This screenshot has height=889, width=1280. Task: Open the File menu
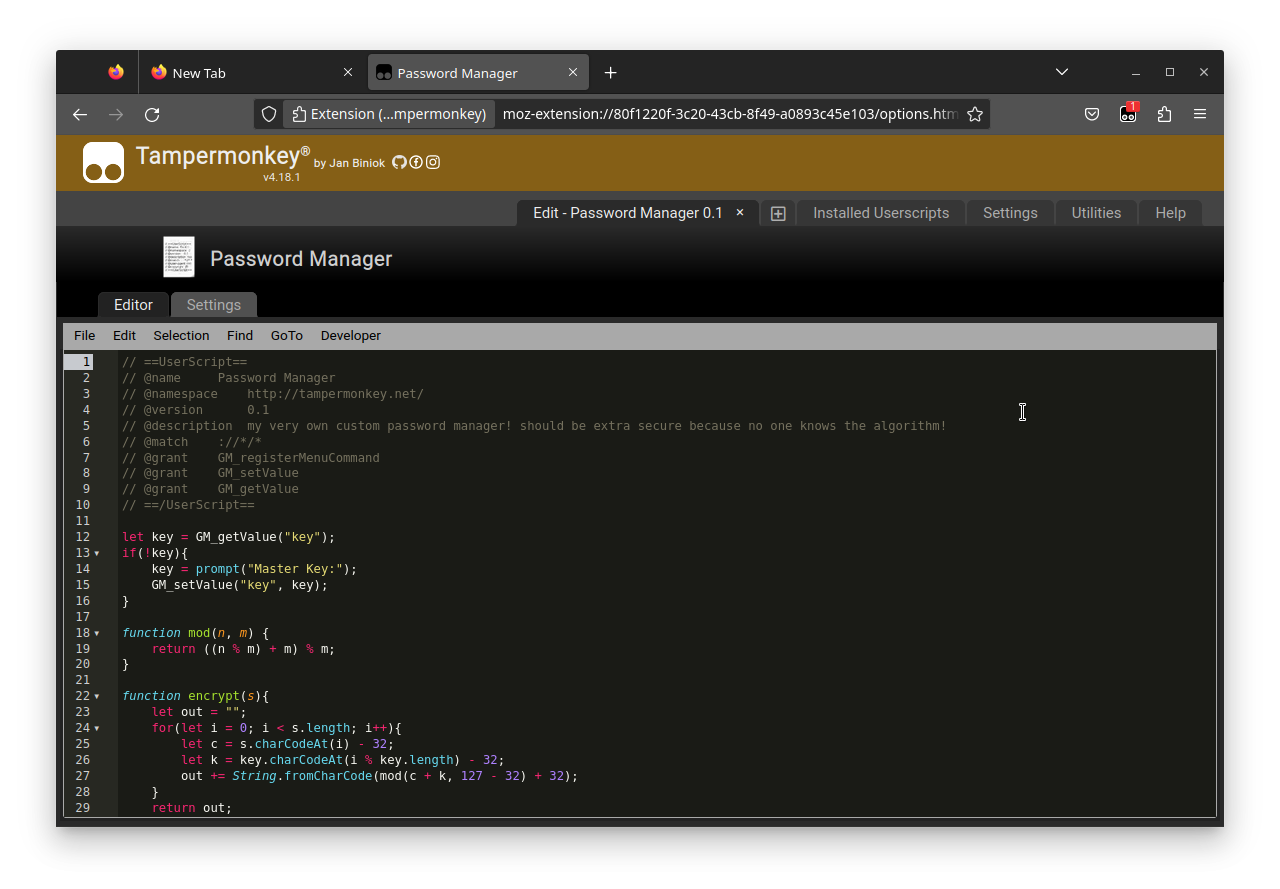(x=84, y=335)
